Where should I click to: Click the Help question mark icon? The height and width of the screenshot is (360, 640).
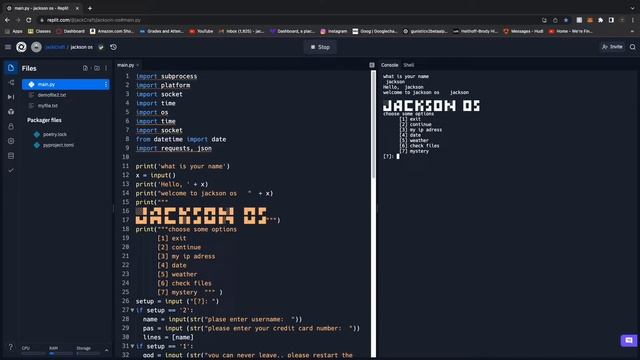[x=11, y=347]
